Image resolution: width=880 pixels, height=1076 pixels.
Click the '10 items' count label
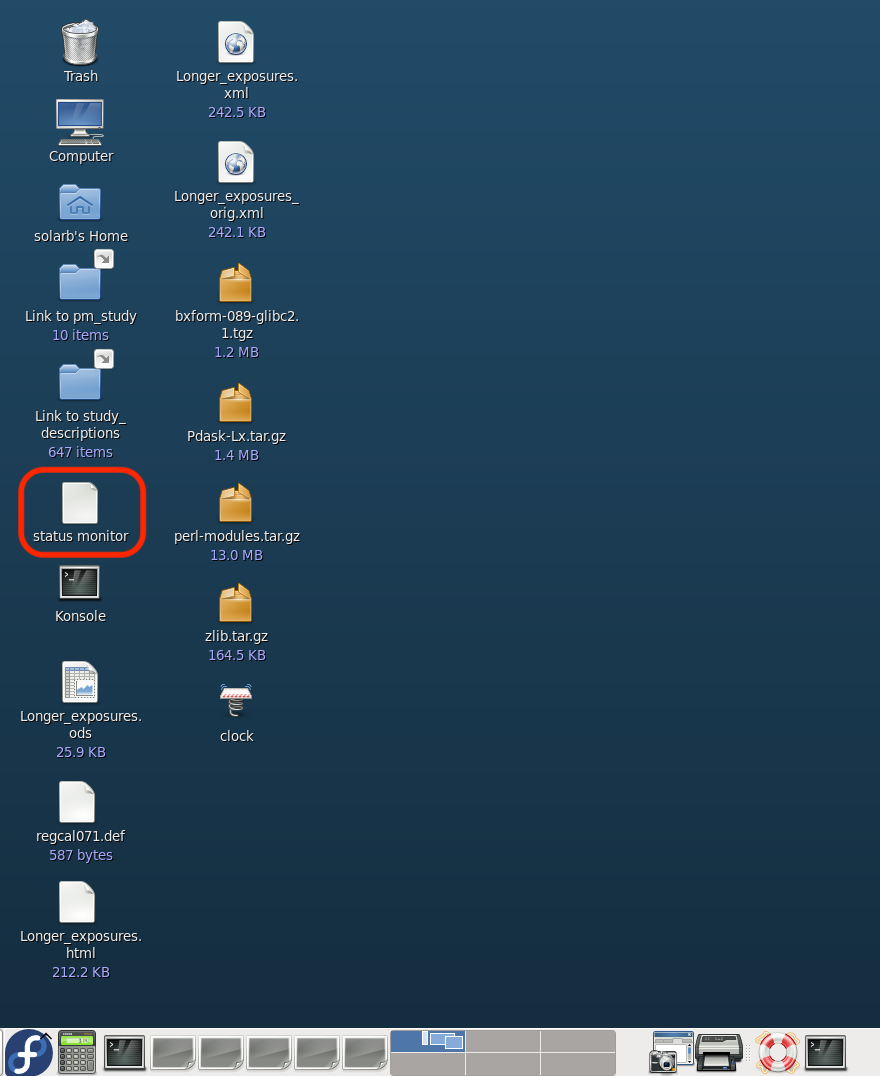pyautogui.click(x=80, y=335)
